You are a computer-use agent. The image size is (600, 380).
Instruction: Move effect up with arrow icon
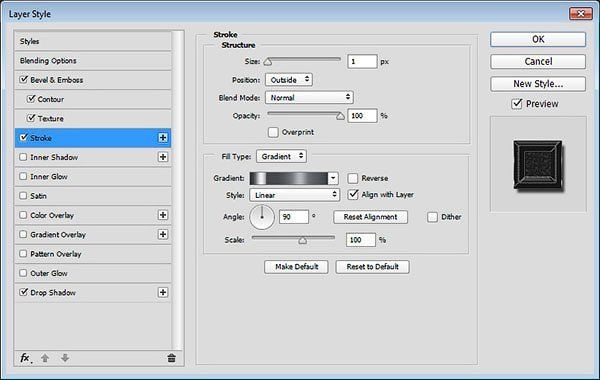coord(45,358)
